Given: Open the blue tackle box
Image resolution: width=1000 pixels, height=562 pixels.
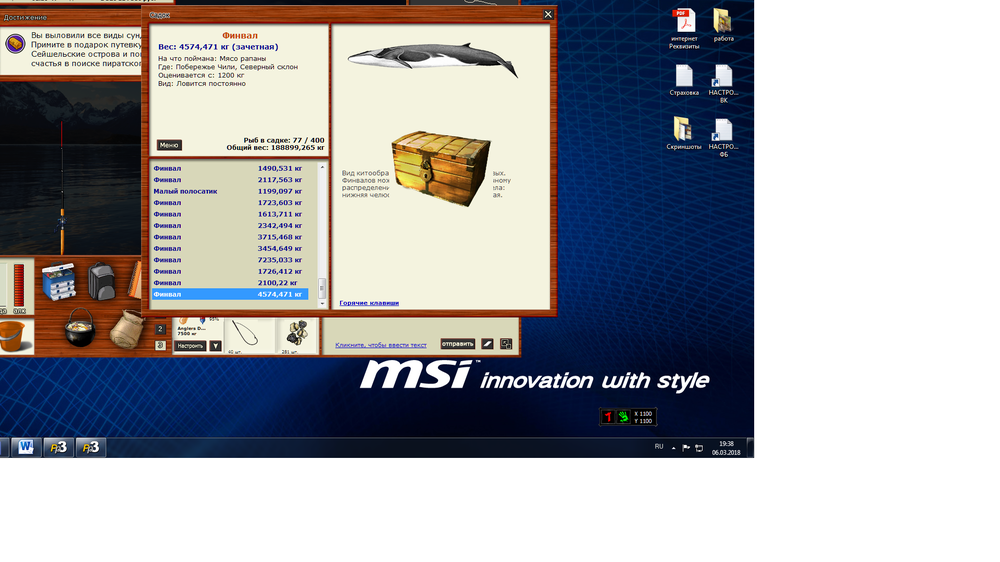Looking at the screenshot, I should [60, 282].
